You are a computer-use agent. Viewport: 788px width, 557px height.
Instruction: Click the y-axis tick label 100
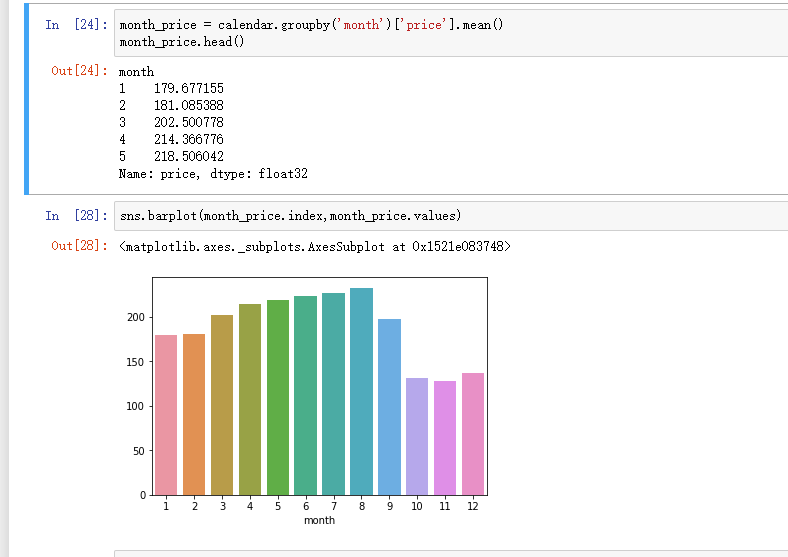pos(136,406)
